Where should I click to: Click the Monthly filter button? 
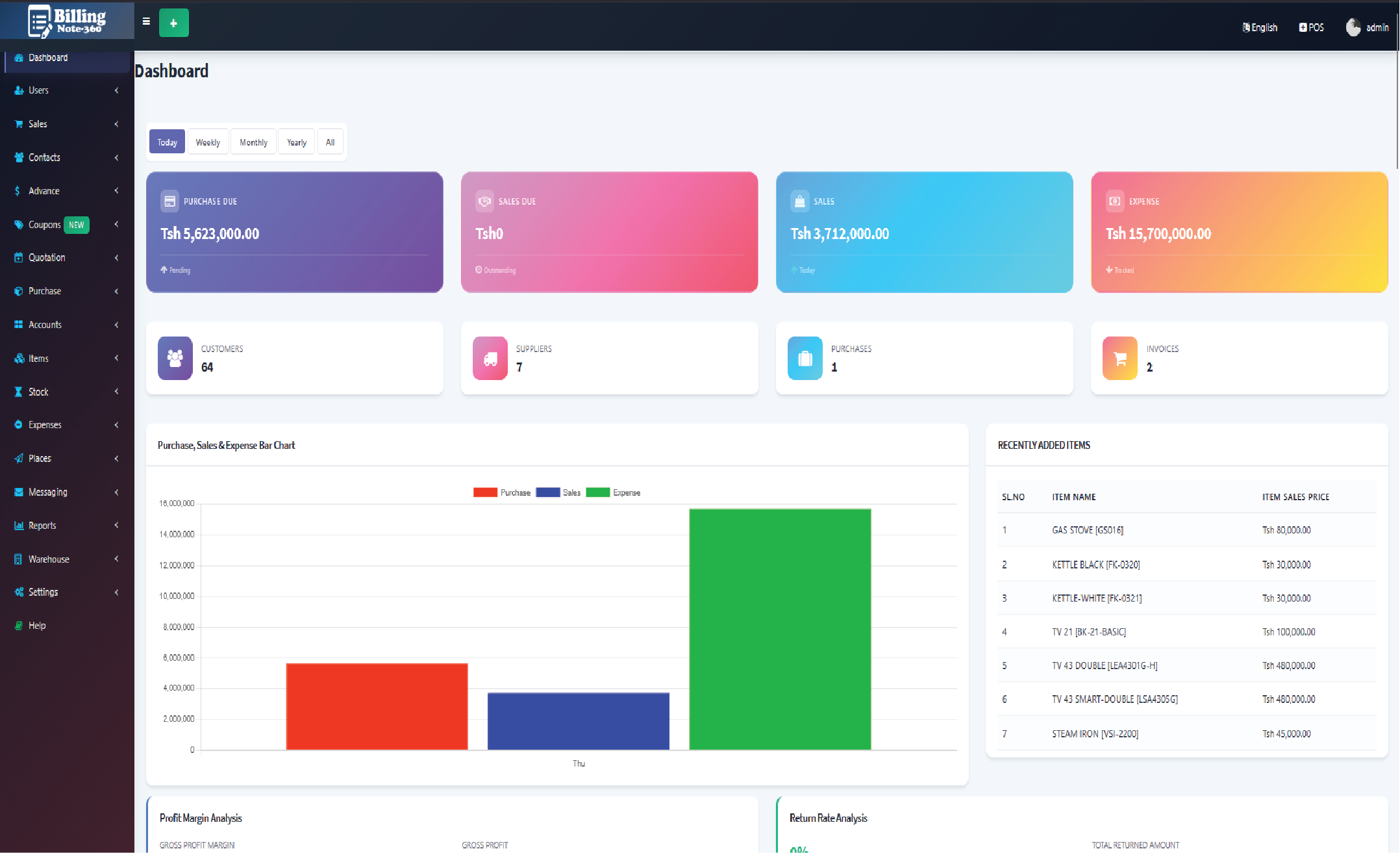(253, 142)
